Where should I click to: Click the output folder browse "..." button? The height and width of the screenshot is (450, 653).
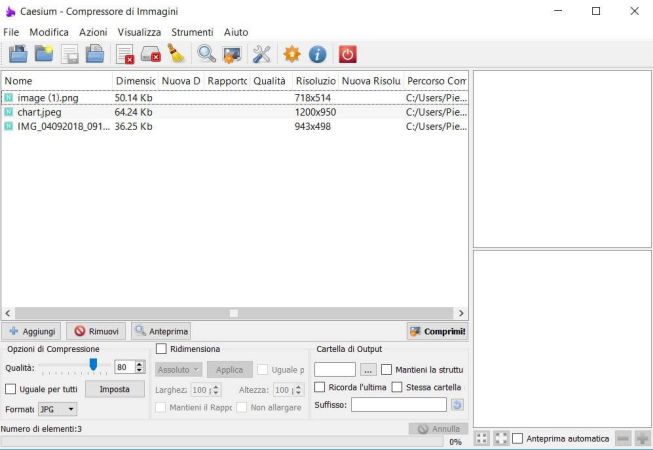tap(368, 370)
